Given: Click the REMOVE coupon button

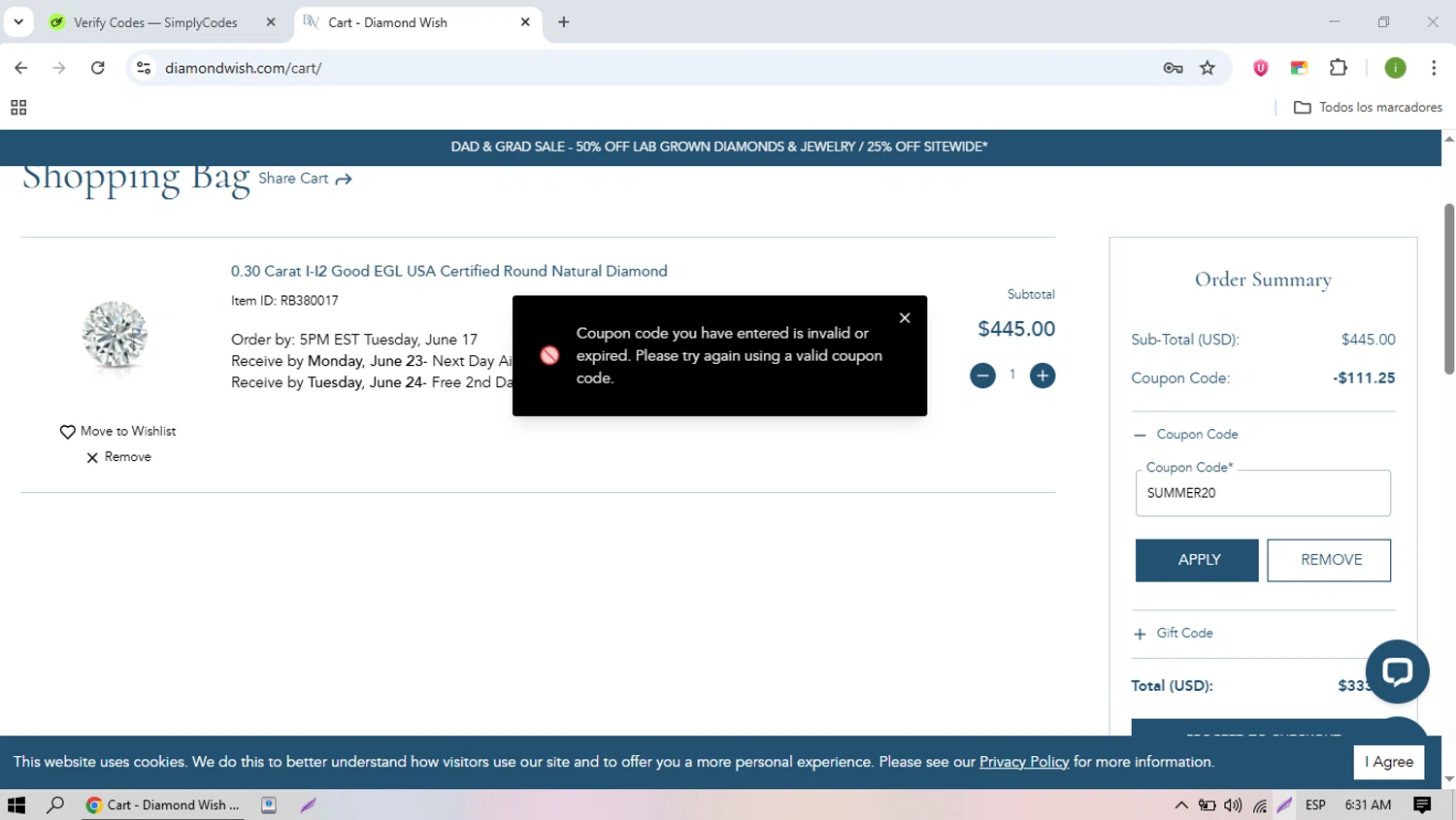Looking at the screenshot, I should click(1329, 560).
